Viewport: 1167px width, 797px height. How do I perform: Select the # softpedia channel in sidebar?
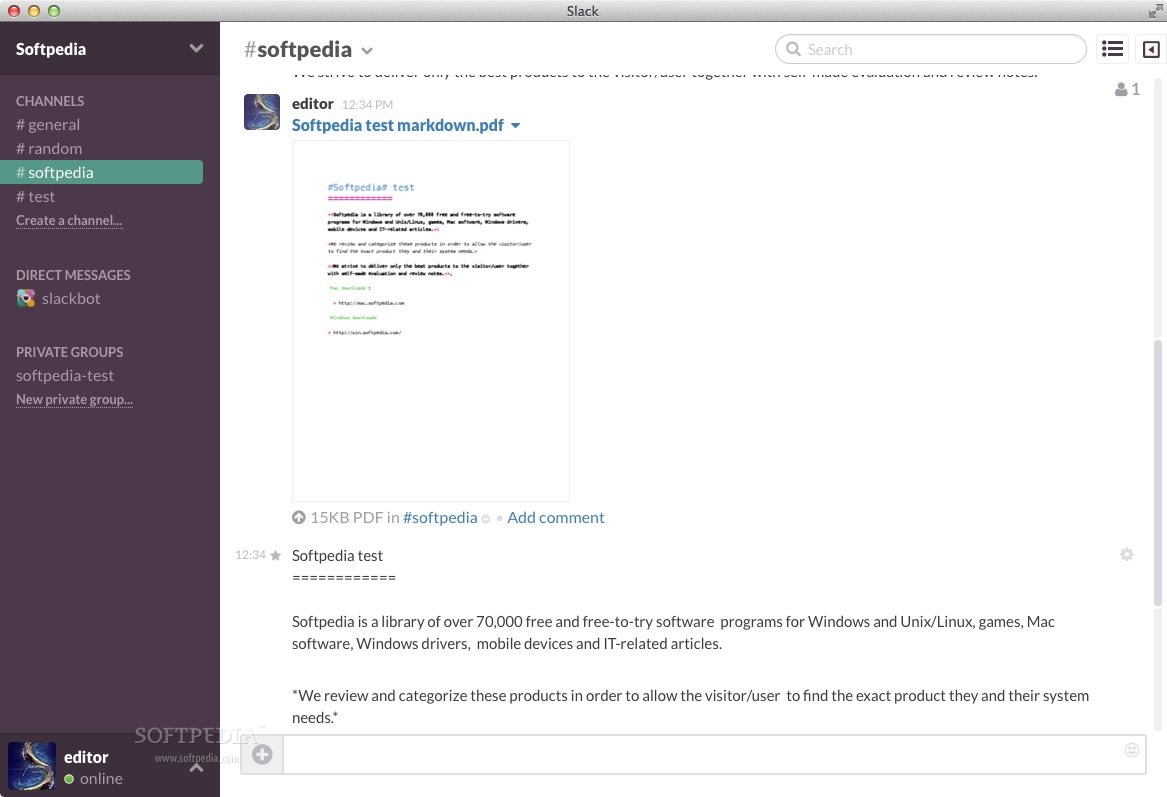click(x=101, y=173)
